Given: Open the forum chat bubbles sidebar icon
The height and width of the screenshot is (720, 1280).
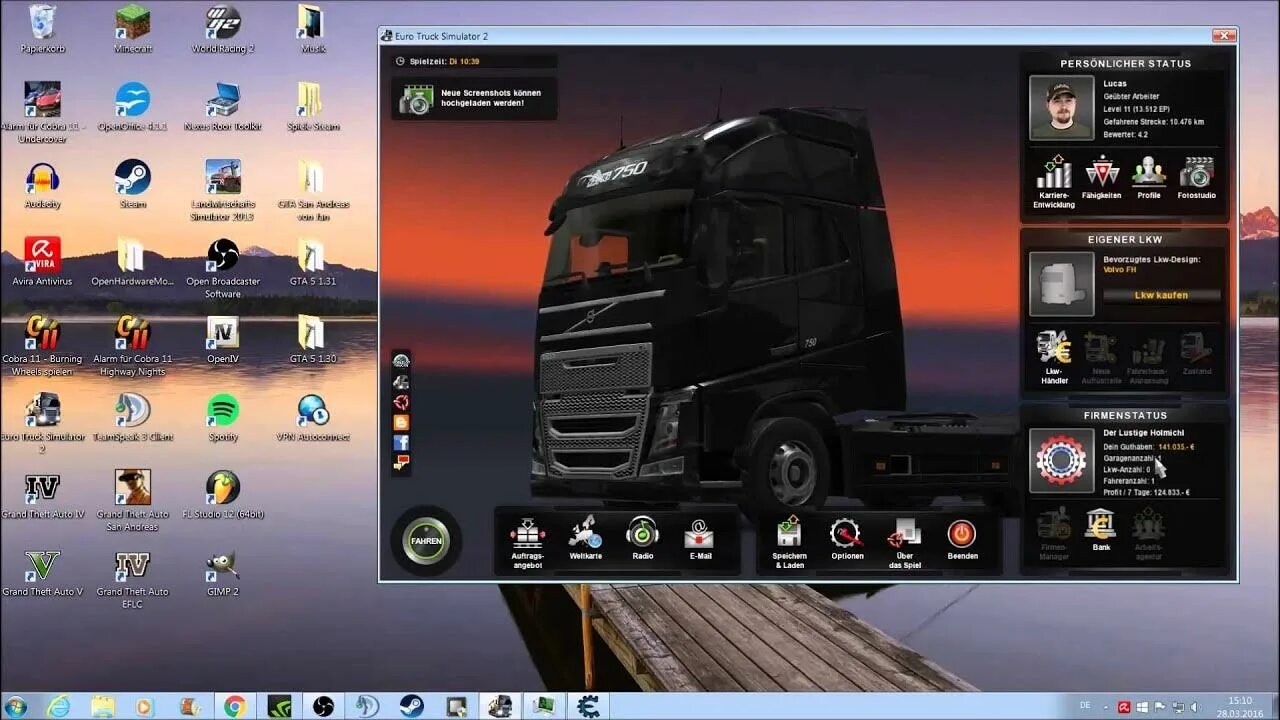Looking at the screenshot, I should pyautogui.click(x=401, y=463).
